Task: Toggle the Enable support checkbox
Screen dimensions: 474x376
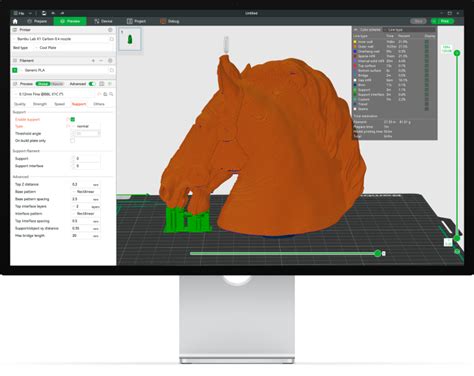Action: tap(73, 119)
